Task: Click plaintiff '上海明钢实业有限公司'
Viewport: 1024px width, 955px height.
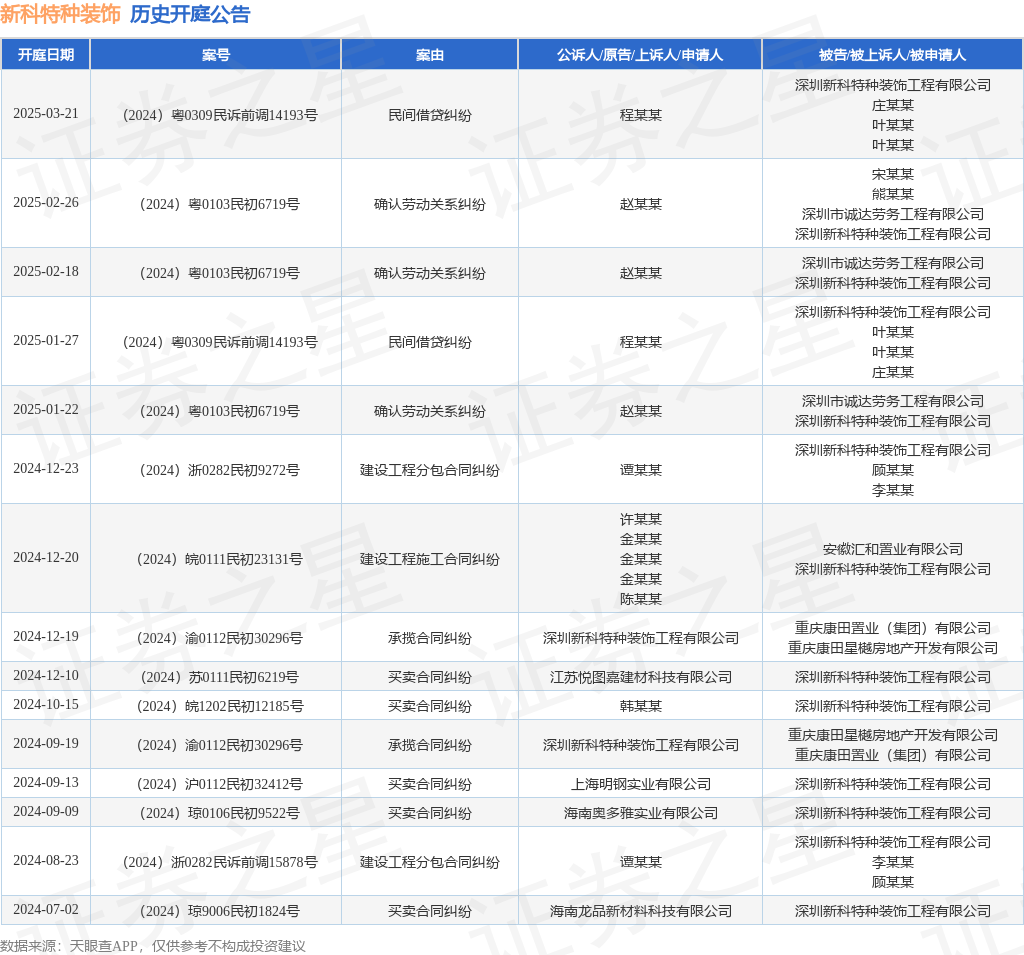Action: coord(641,784)
